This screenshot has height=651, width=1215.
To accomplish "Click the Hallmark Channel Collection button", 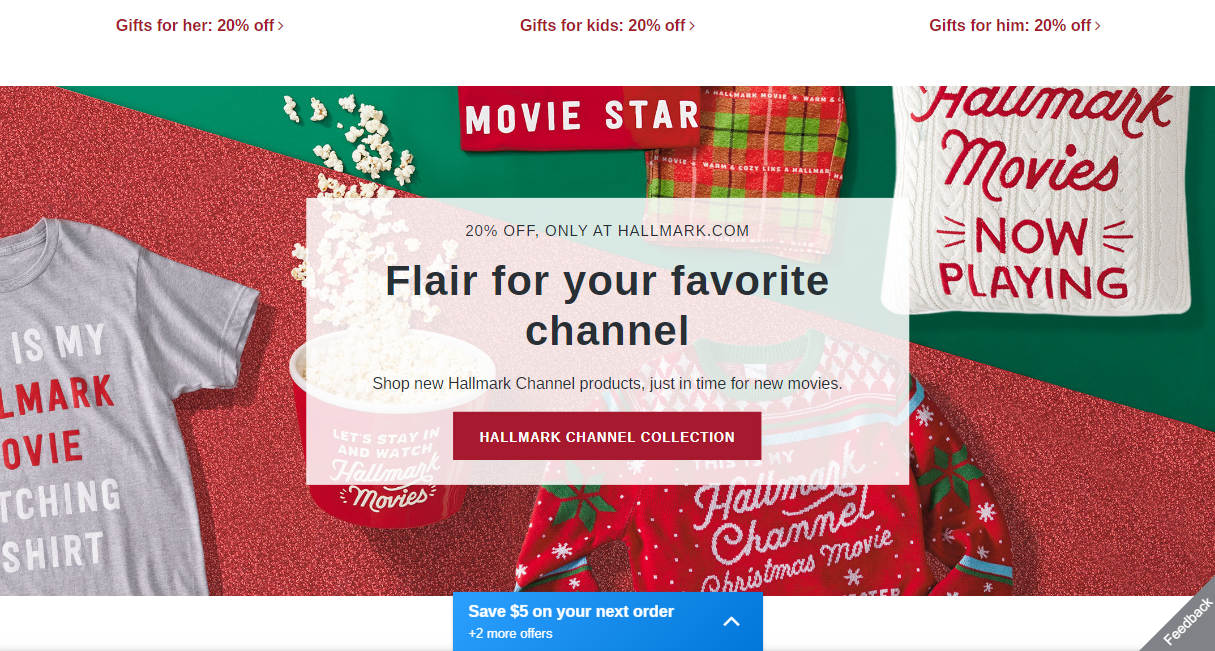I will 607,436.
